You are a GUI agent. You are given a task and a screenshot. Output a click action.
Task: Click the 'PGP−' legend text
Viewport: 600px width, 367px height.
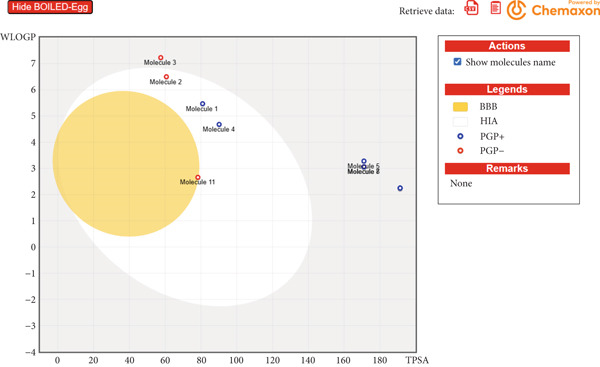(492, 151)
